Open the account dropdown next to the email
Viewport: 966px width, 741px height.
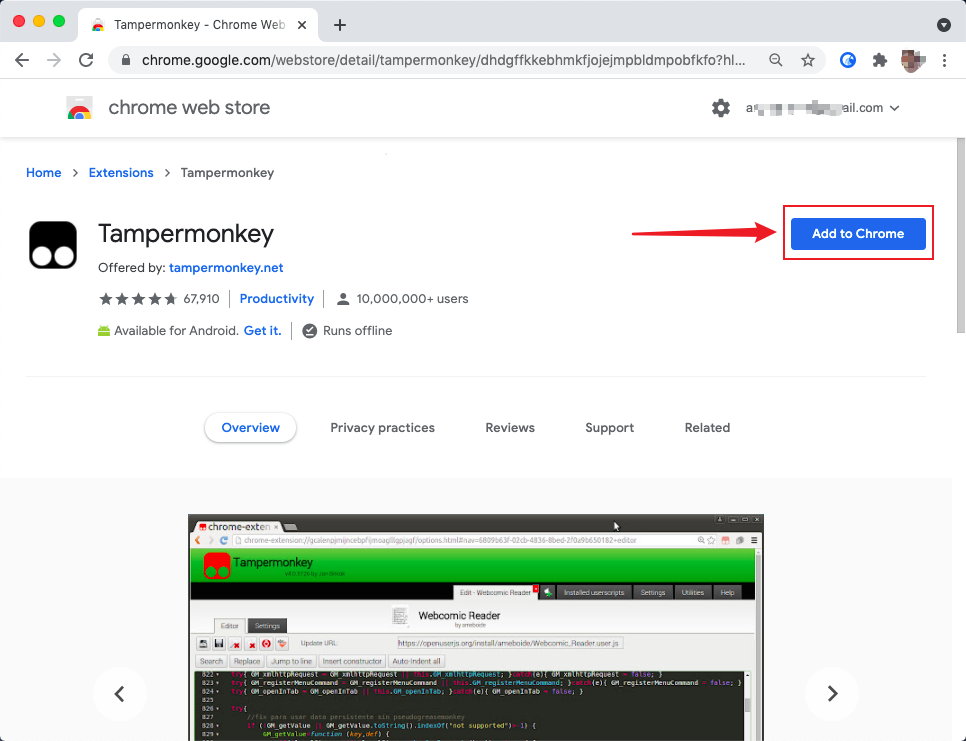(895, 107)
